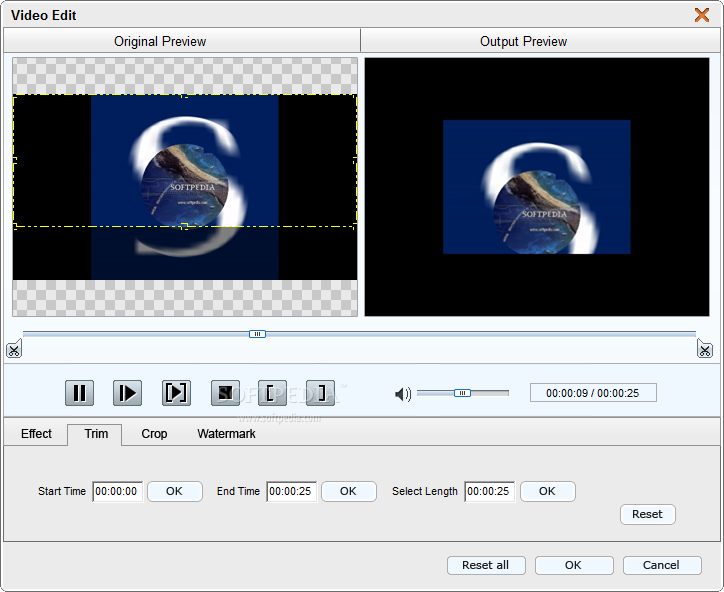Click the bottom OK button
Viewport: 724px width, 592px height.
[x=574, y=565]
